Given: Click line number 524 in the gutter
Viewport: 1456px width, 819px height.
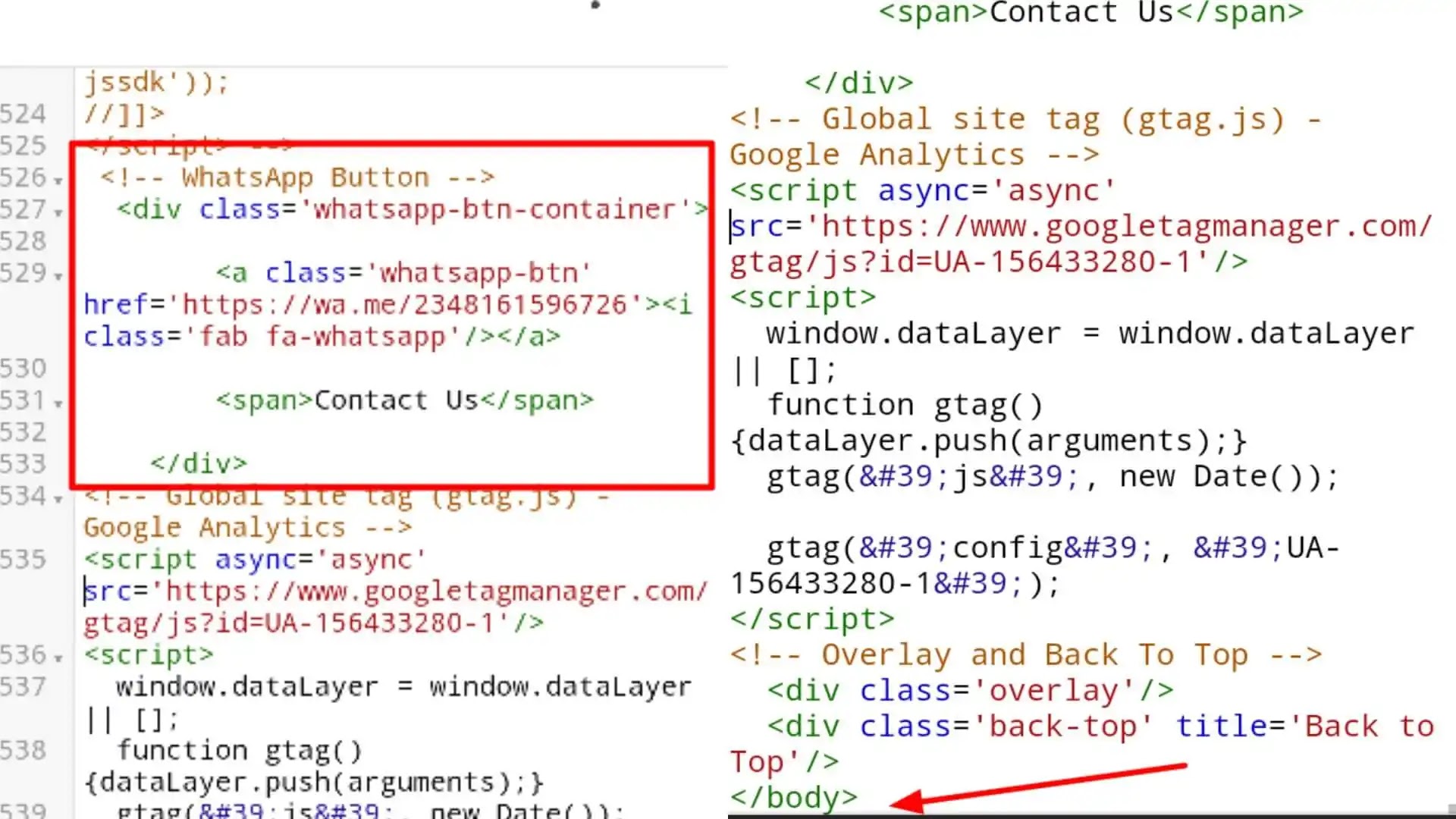Looking at the screenshot, I should point(24,114).
